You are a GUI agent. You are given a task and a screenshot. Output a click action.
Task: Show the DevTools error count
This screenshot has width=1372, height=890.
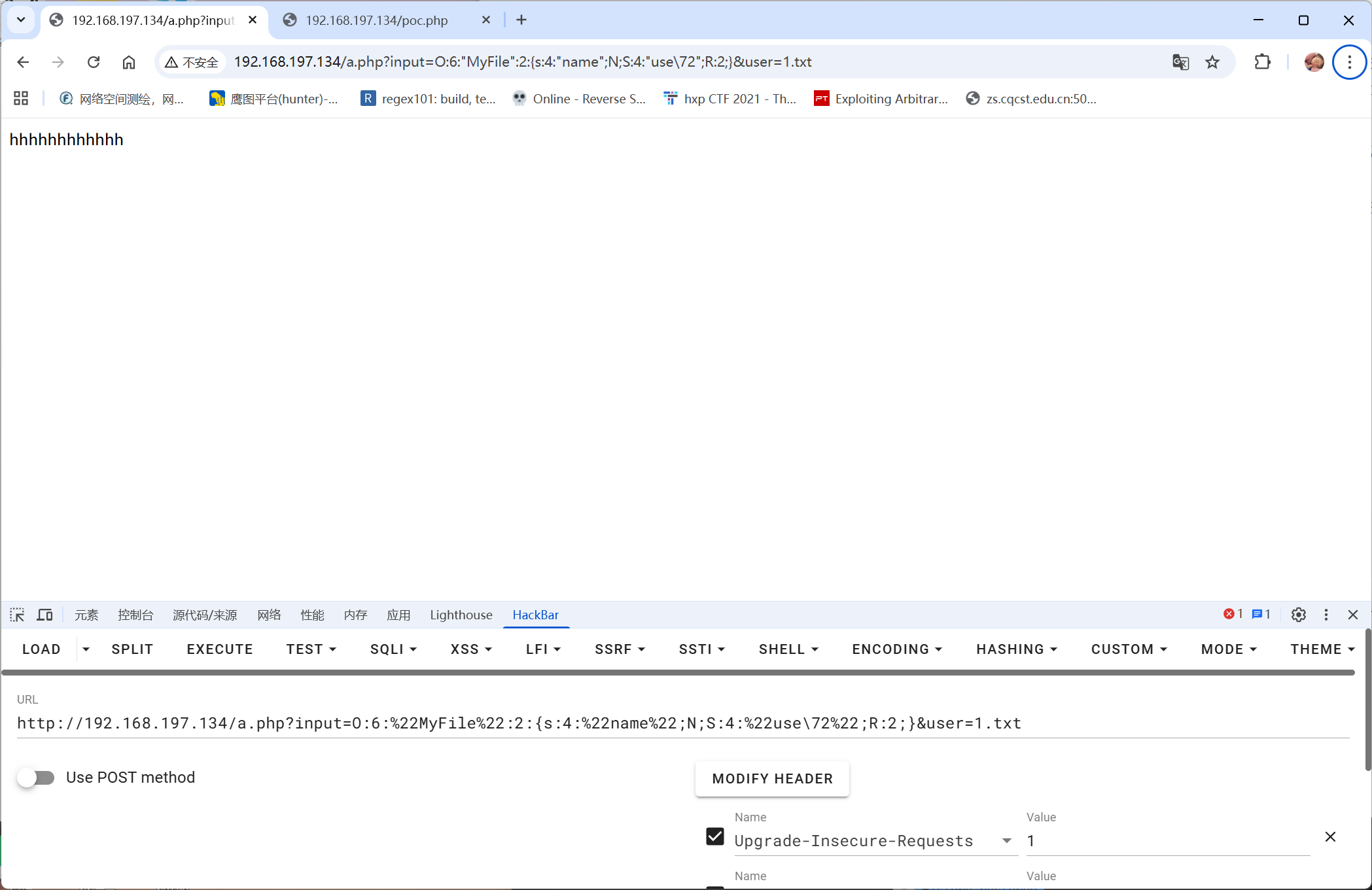click(1233, 614)
